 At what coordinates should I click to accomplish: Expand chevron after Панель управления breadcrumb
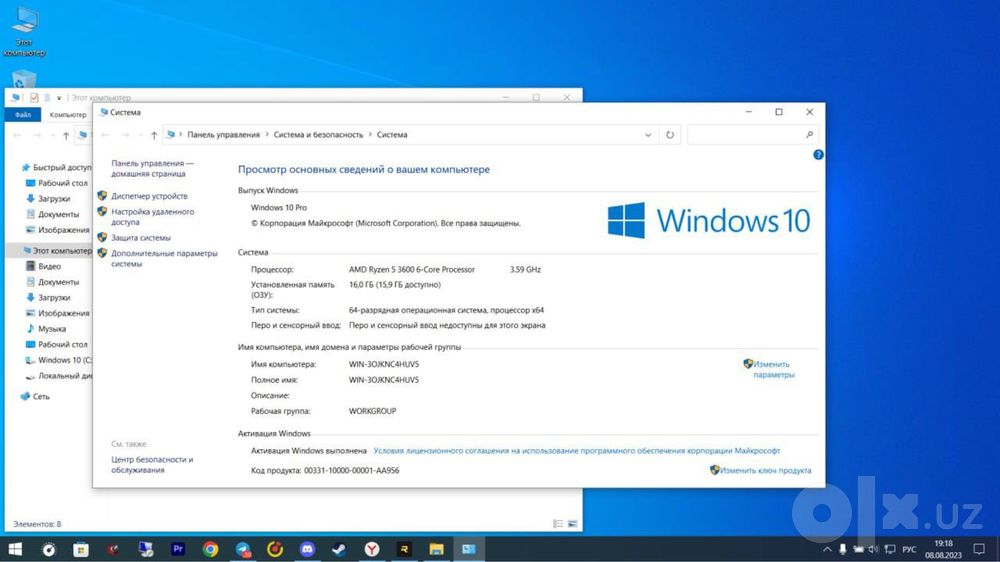267,135
